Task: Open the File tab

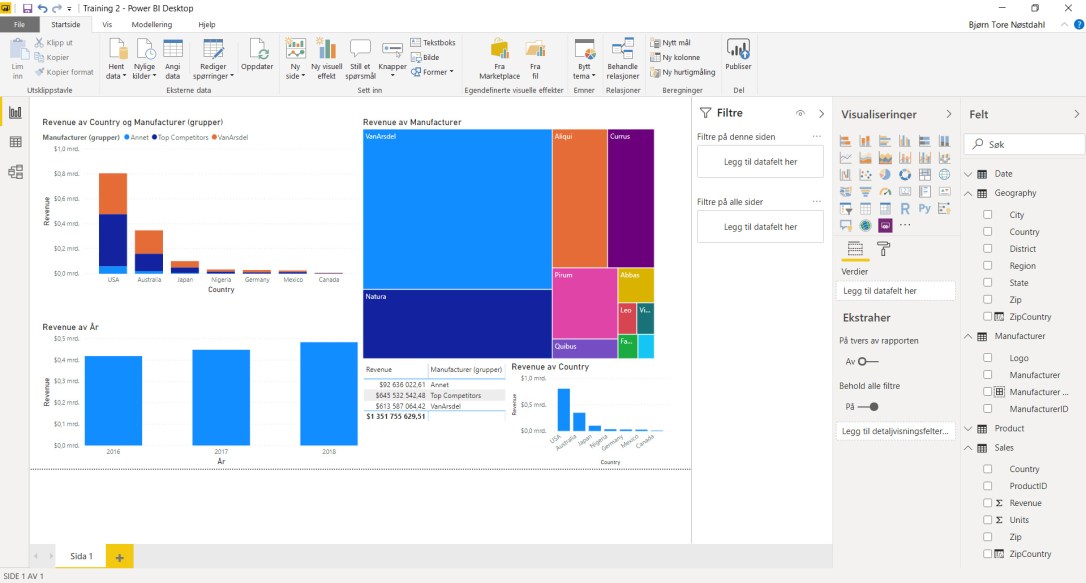Action: click(x=19, y=24)
